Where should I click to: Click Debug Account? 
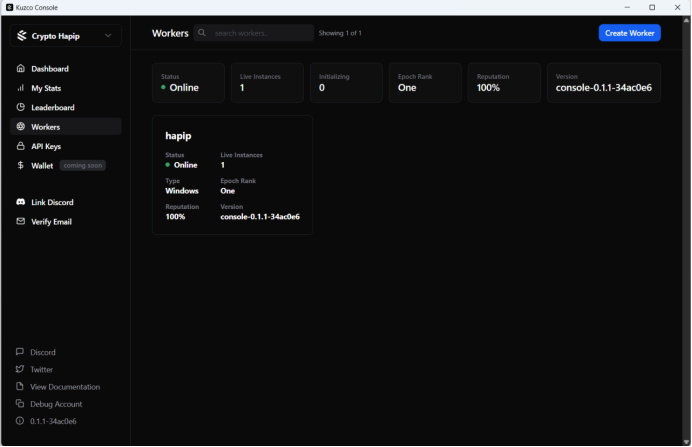pos(56,404)
